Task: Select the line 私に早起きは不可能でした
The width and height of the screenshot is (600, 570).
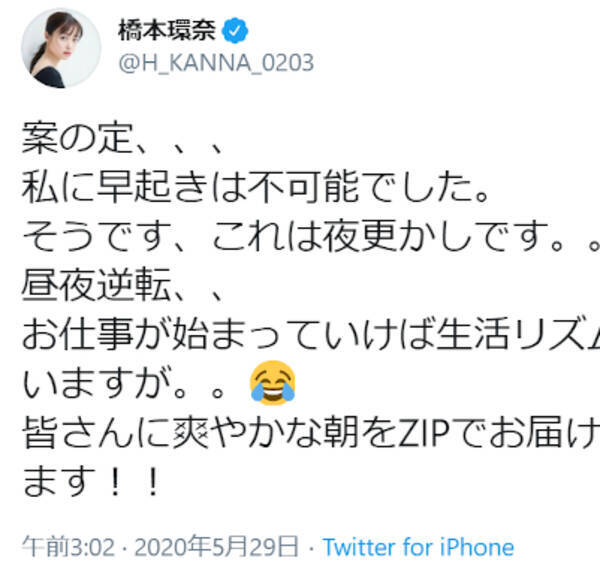Action: (256, 187)
